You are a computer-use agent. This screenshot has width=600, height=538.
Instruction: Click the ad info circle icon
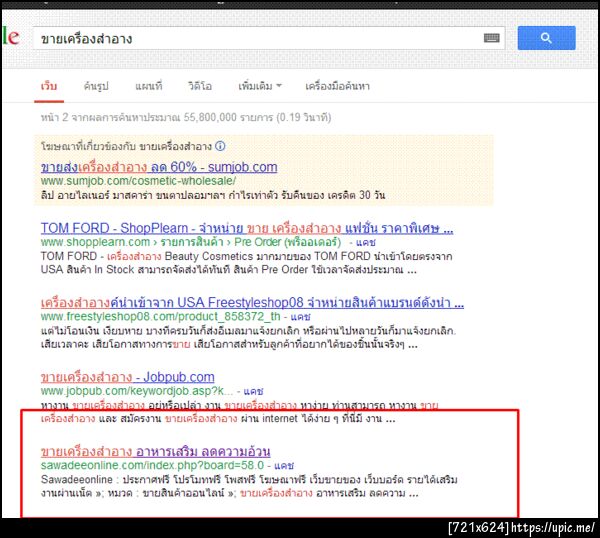click(220, 146)
